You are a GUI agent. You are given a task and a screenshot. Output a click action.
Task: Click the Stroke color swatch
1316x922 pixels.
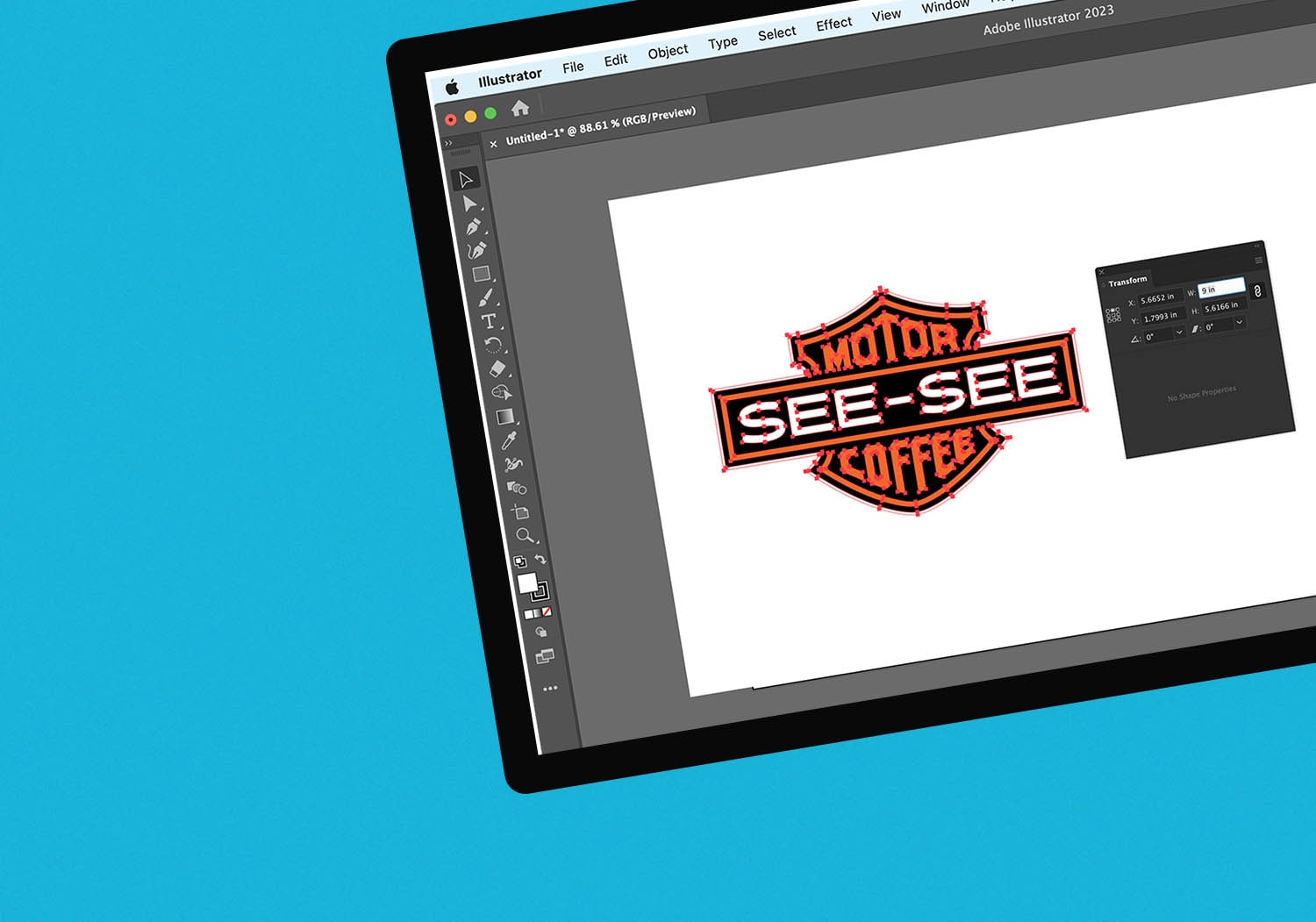[540, 591]
